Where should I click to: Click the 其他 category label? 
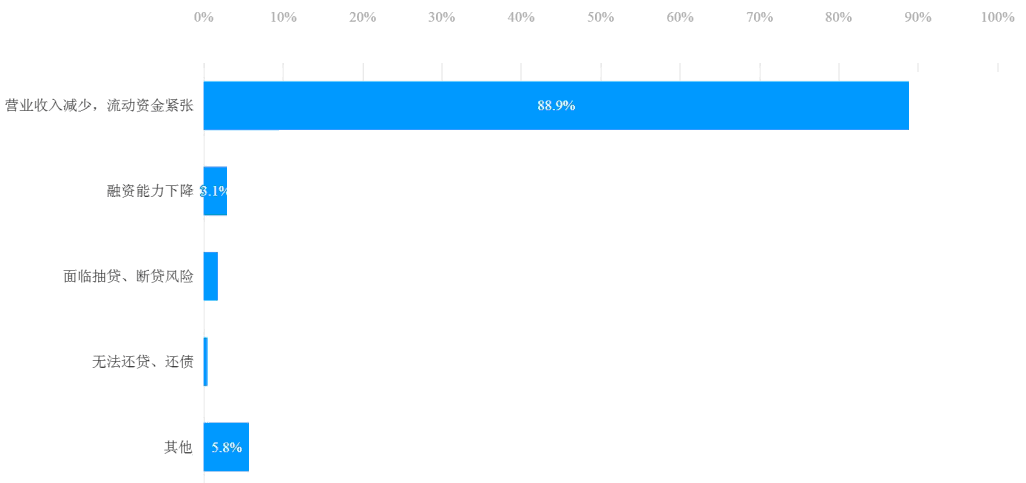pos(178,448)
